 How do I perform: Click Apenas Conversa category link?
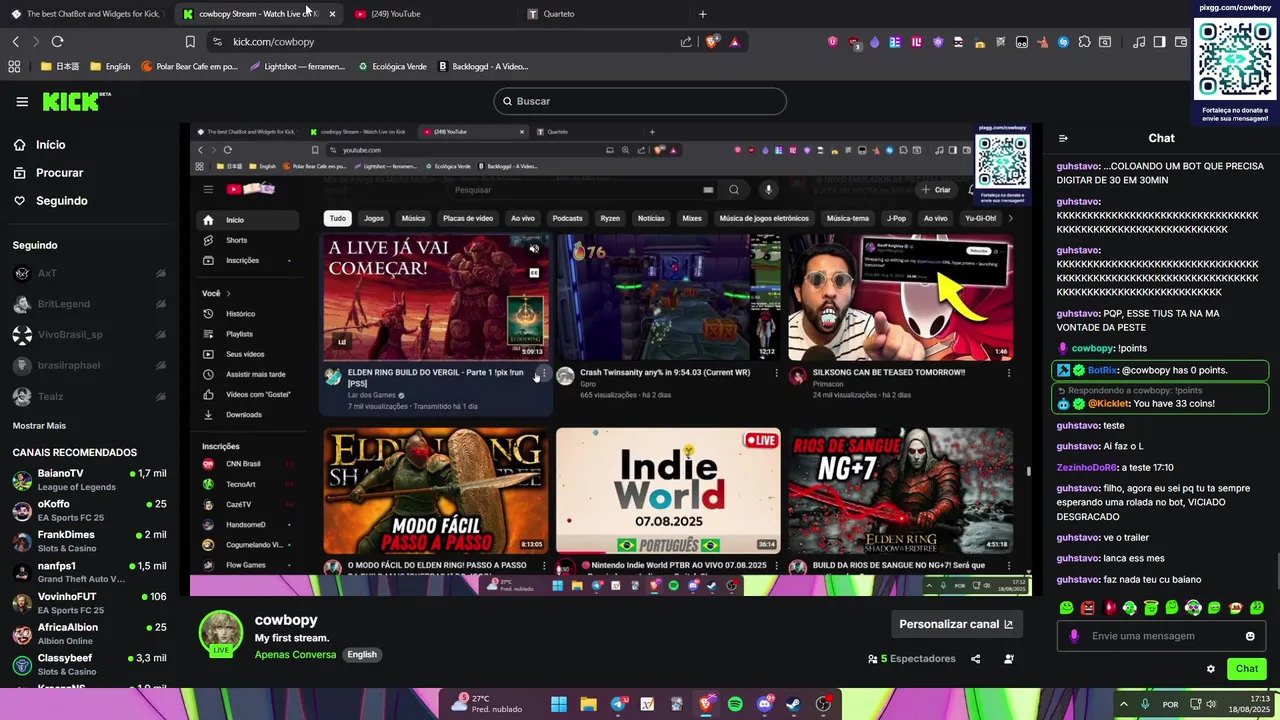pyautogui.click(x=295, y=655)
